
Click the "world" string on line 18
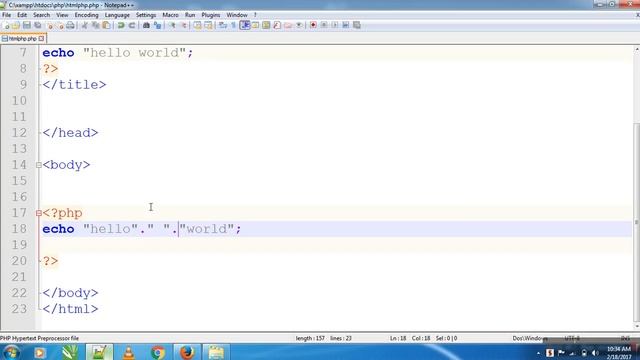(x=207, y=229)
